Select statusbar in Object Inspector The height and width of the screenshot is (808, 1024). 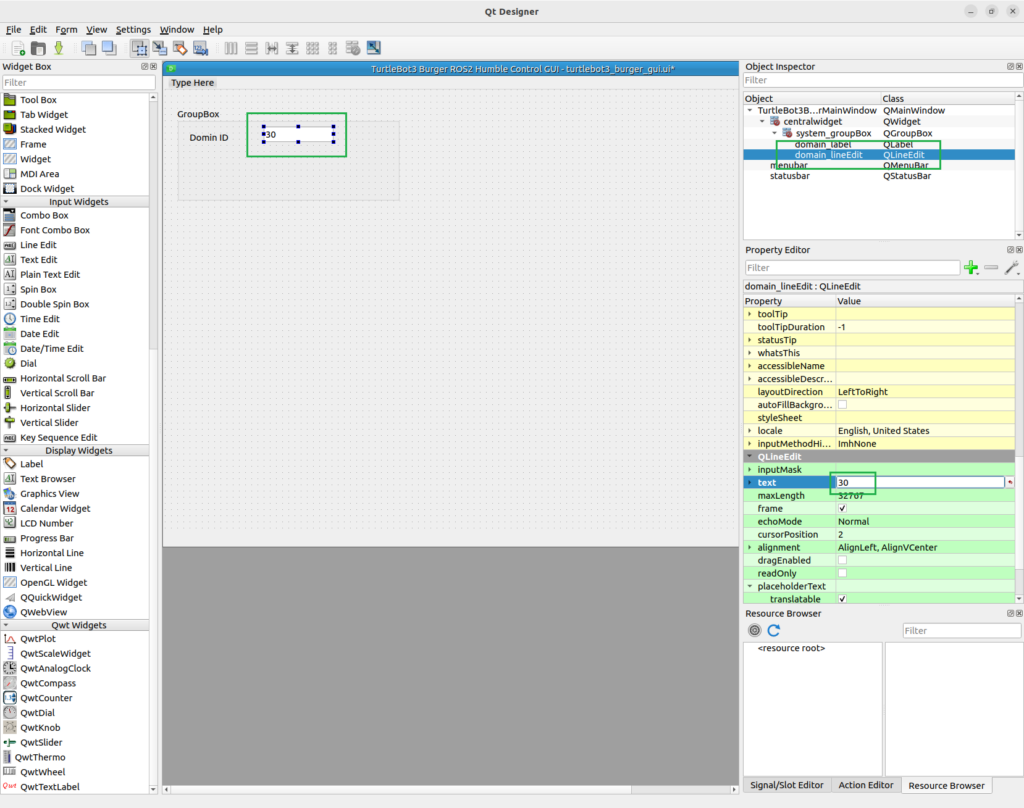[x=790, y=176]
